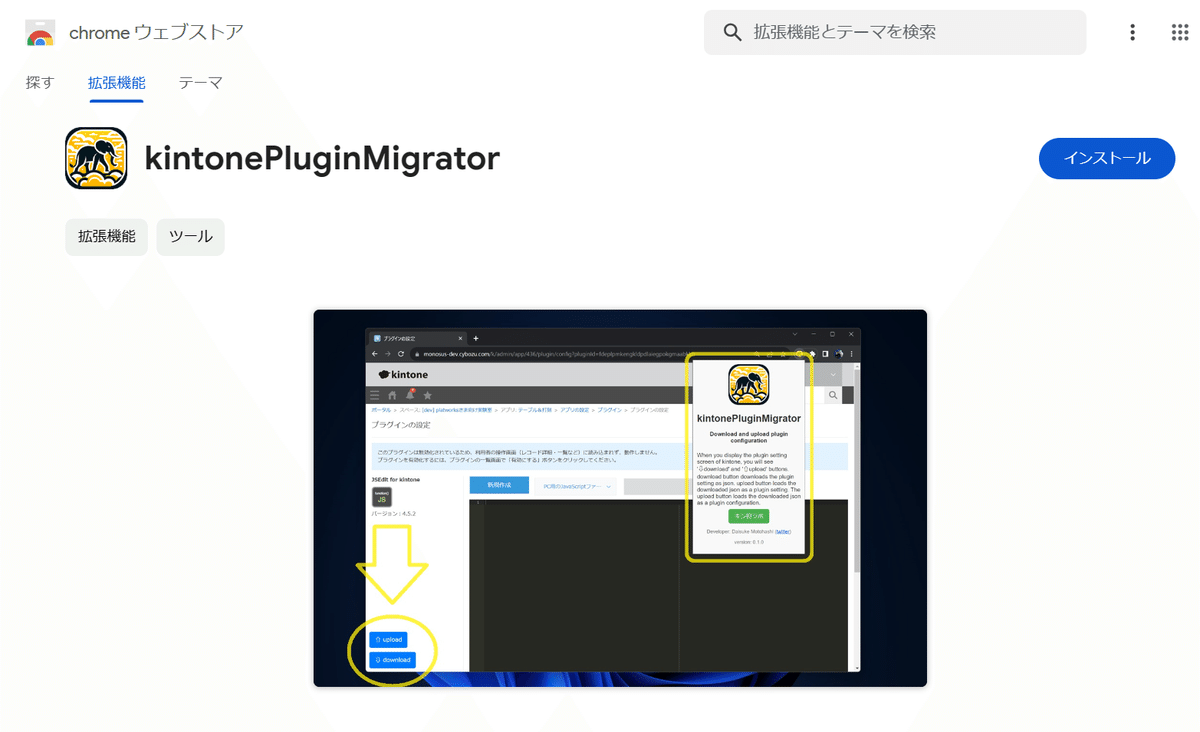1200x732 pixels.
Task: Click the circled upload button in the screenshot
Action: pos(390,639)
